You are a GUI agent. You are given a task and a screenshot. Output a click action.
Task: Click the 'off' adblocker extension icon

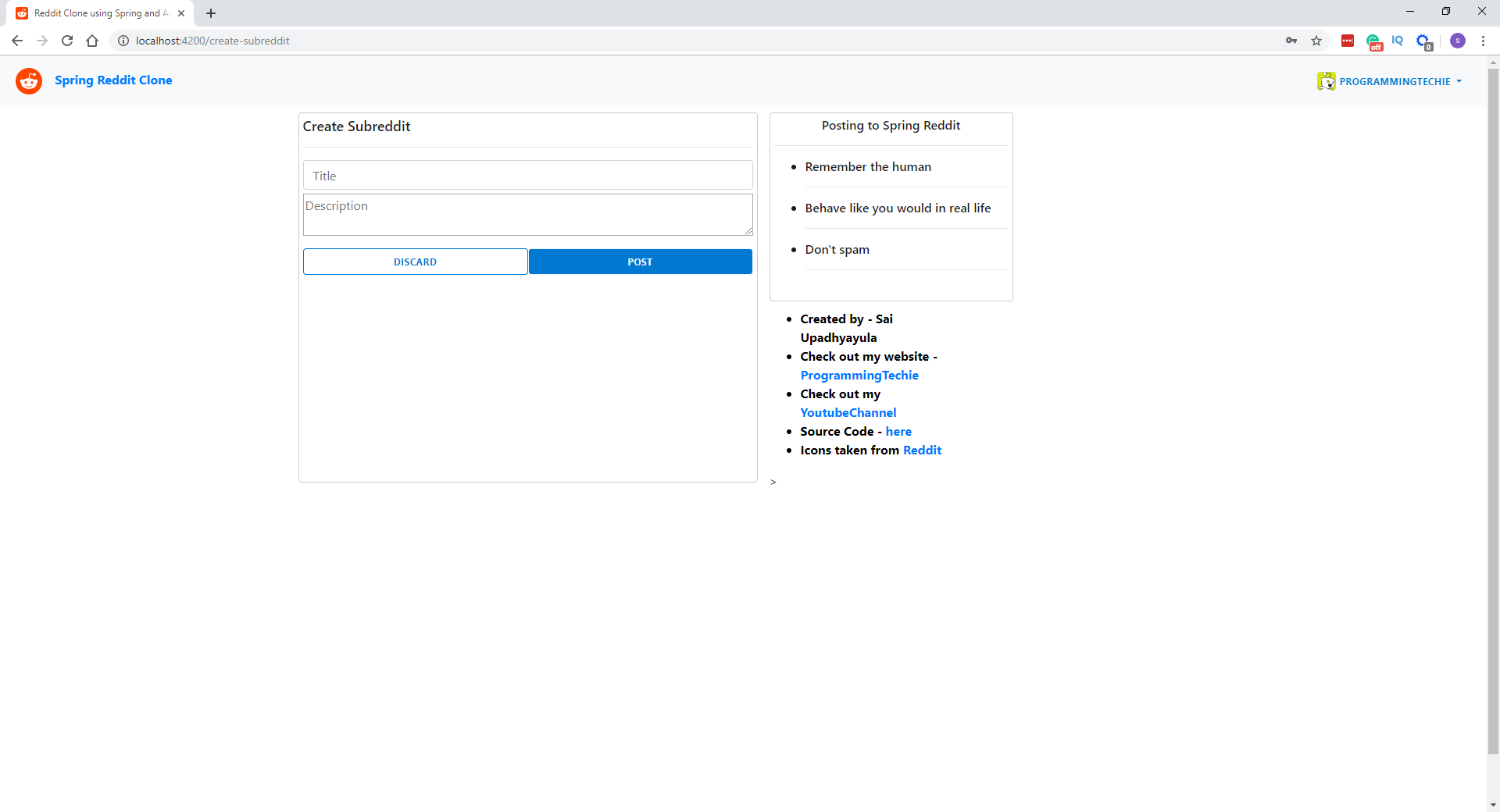tap(1375, 41)
